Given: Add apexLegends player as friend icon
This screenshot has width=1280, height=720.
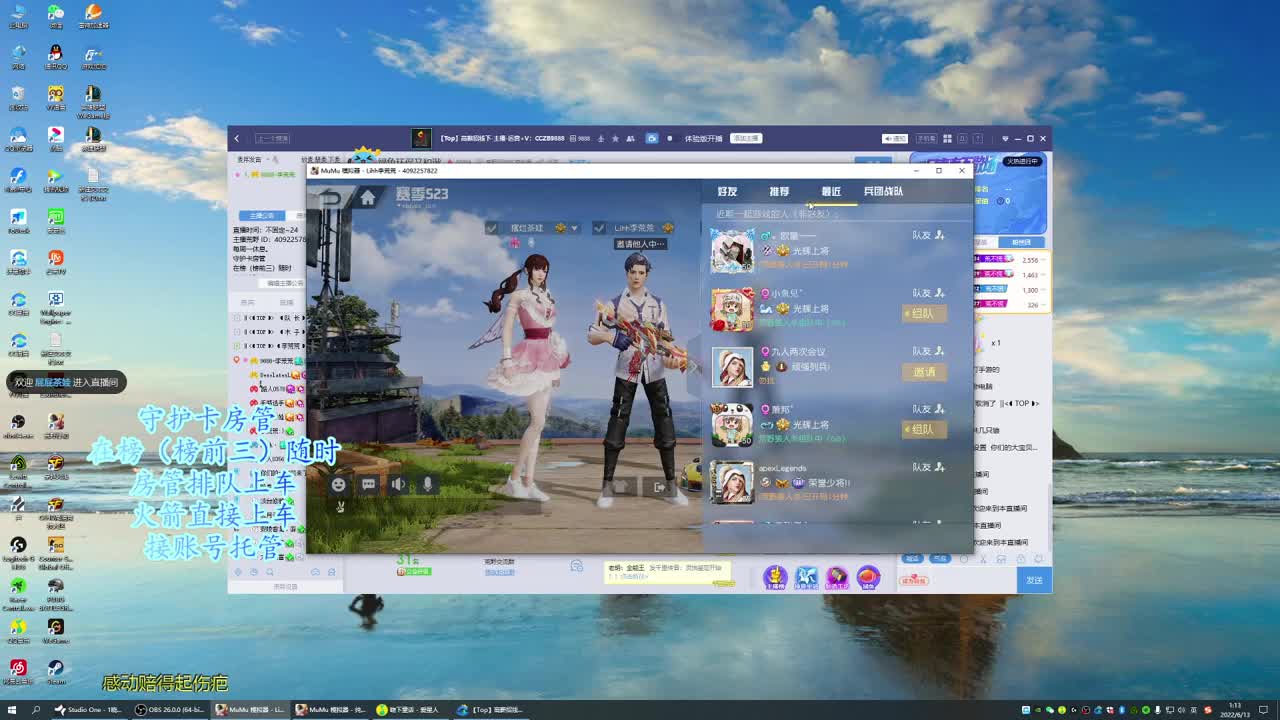Looking at the screenshot, I should point(939,467).
